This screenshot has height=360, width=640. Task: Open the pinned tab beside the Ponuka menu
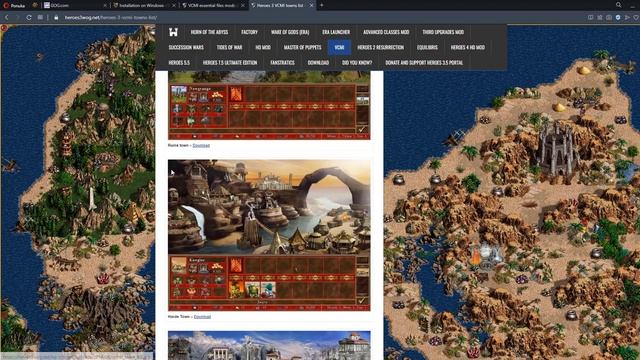[x=35, y=5]
